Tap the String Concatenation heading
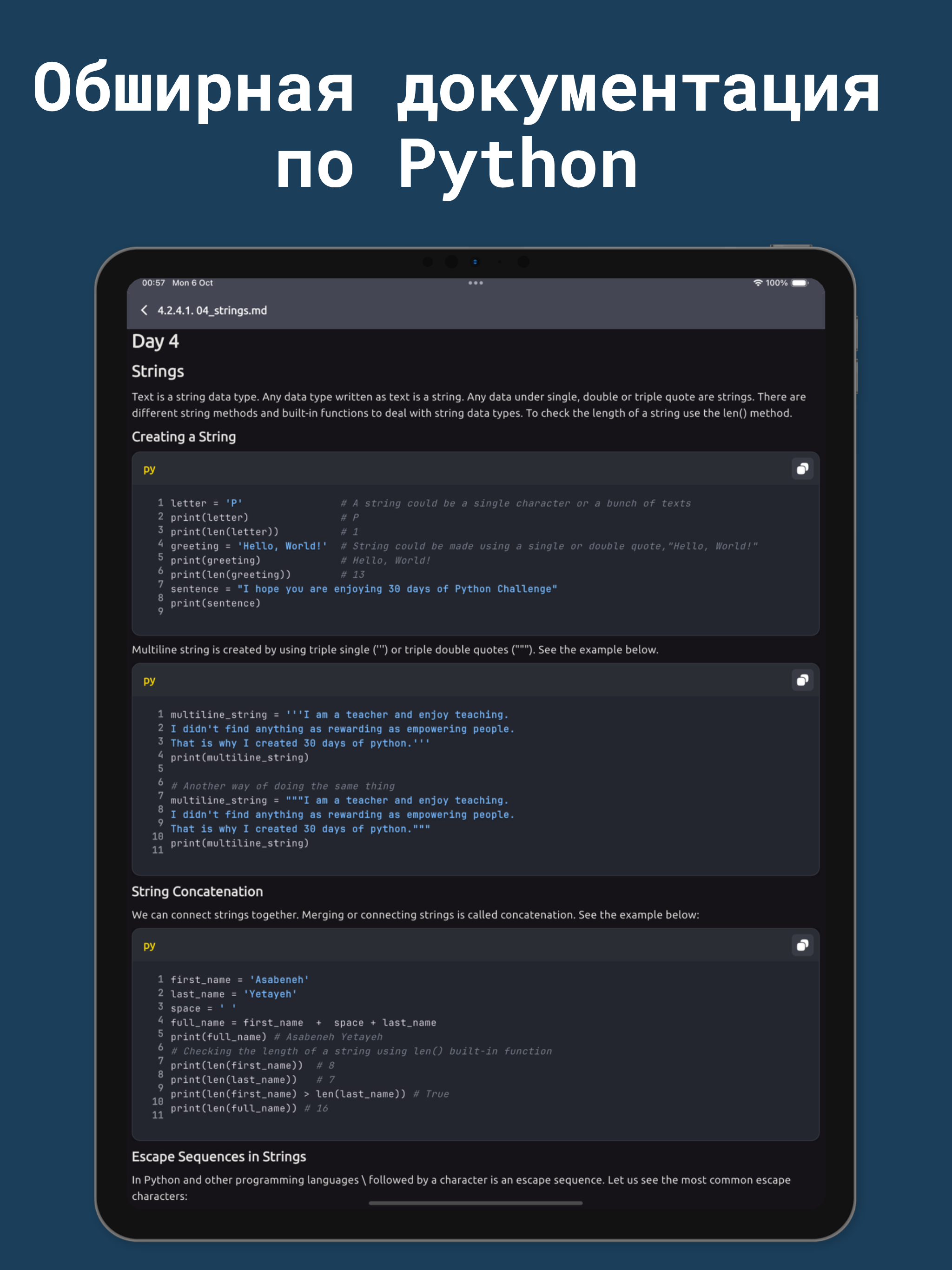The height and width of the screenshot is (1270, 952). click(x=197, y=892)
